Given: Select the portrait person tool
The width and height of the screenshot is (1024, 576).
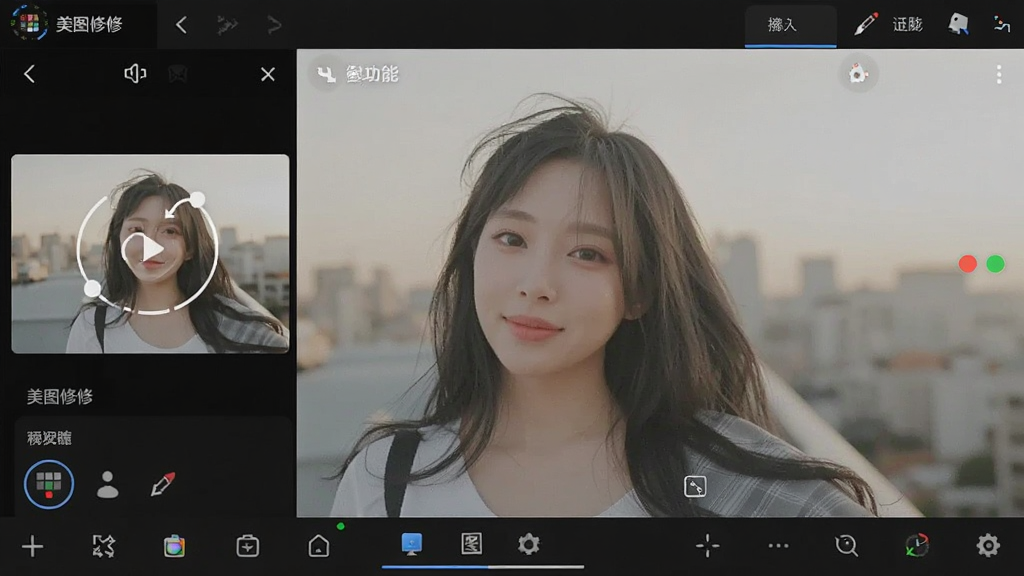Looking at the screenshot, I should click(x=108, y=485).
